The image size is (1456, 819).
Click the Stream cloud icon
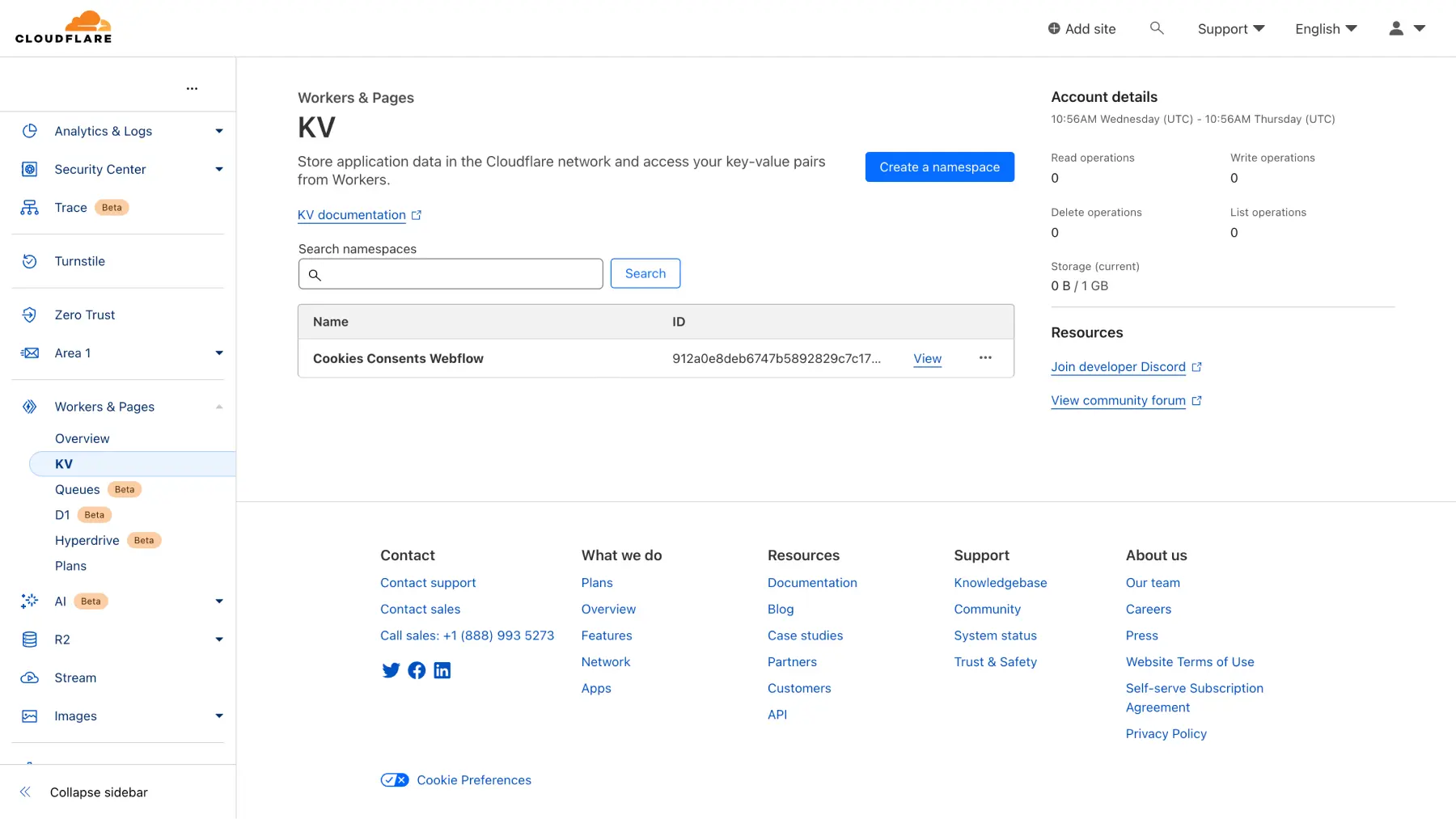click(30, 678)
